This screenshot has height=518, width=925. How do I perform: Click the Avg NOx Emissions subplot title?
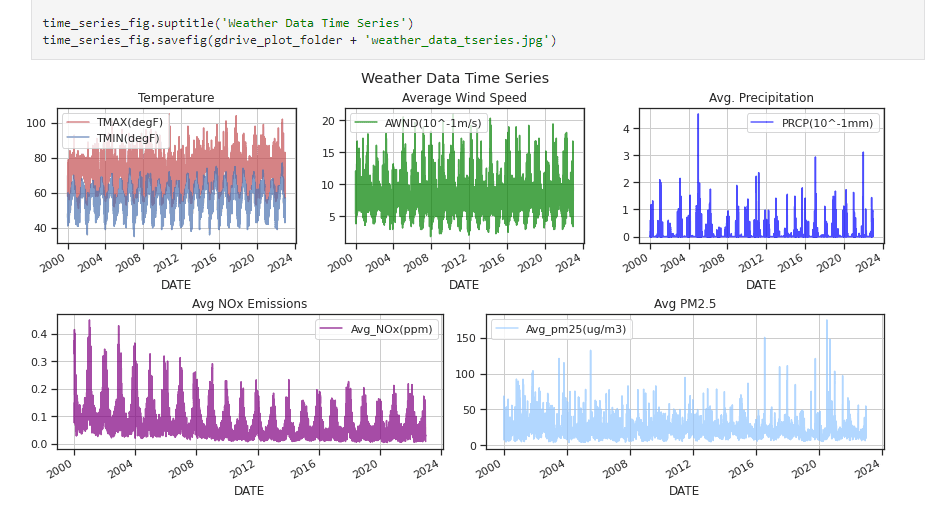click(250, 304)
